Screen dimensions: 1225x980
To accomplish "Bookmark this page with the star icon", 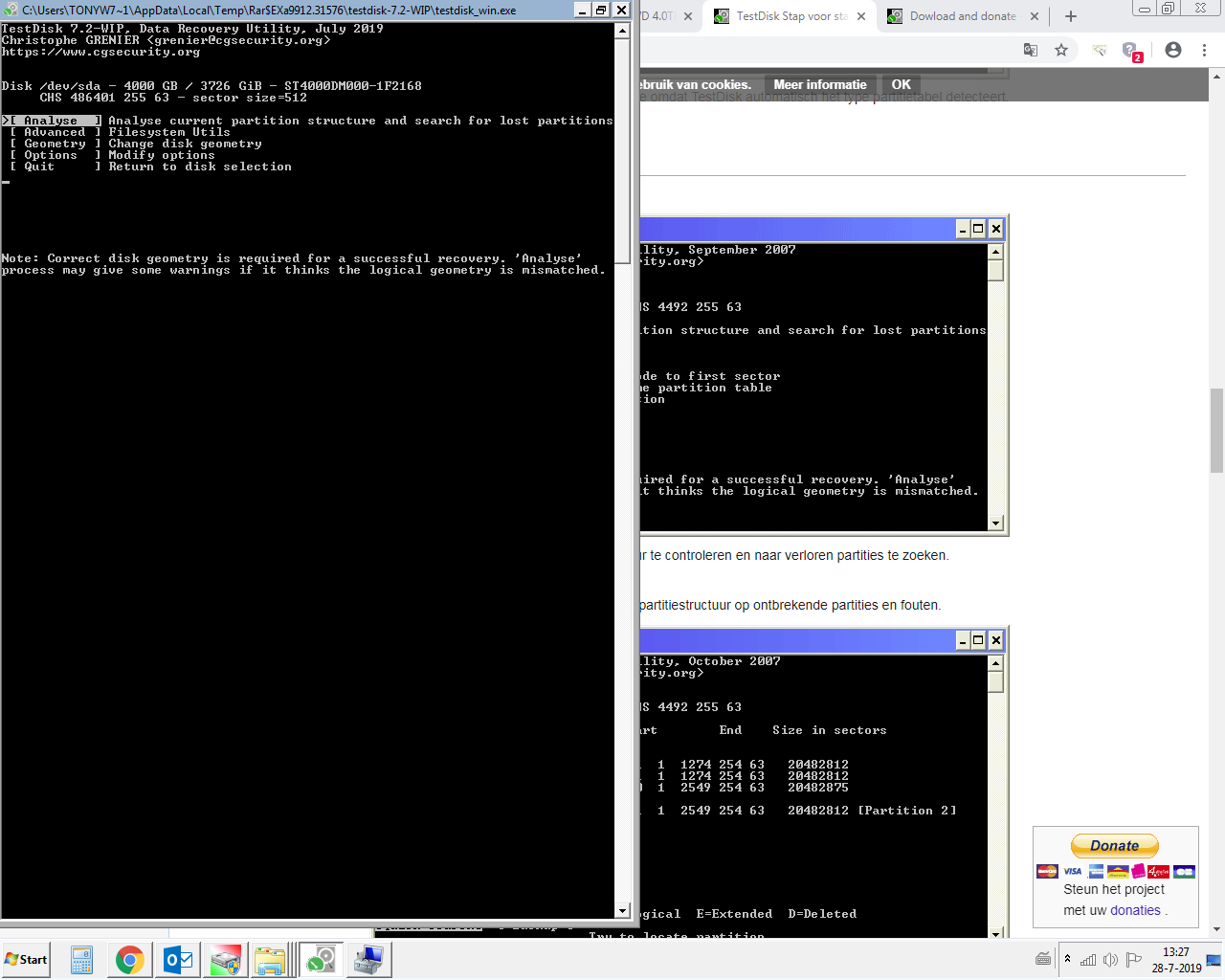I will pos(1061,50).
